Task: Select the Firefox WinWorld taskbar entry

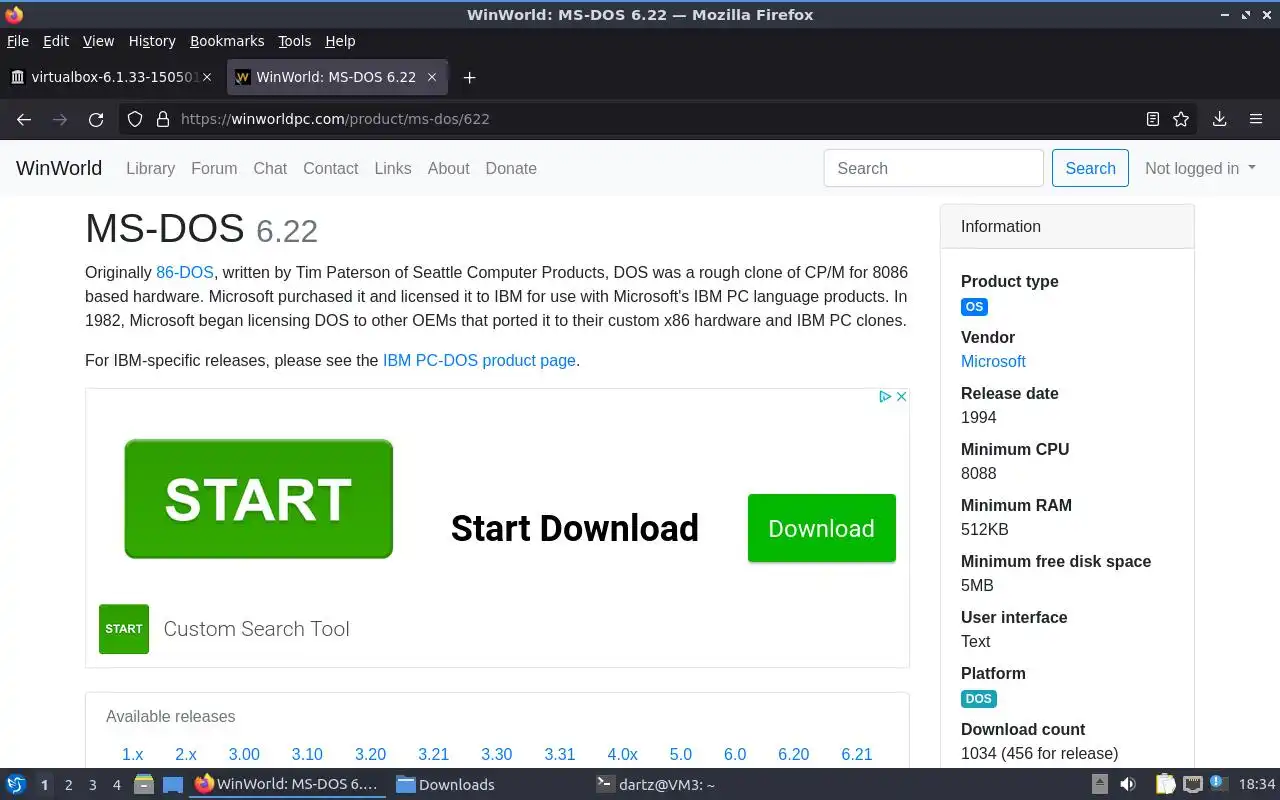Action: pos(288,785)
